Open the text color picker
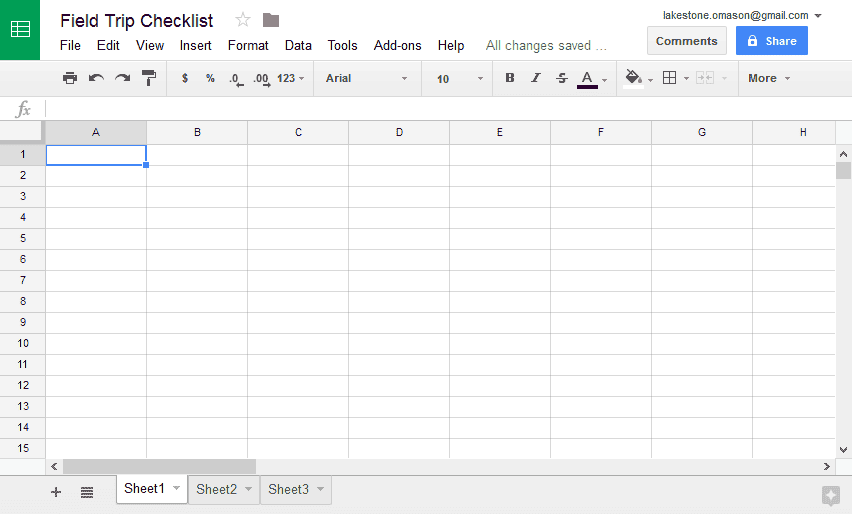Image resolution: width=852 pixels, height=514 pixels. (x=592, y=79)
